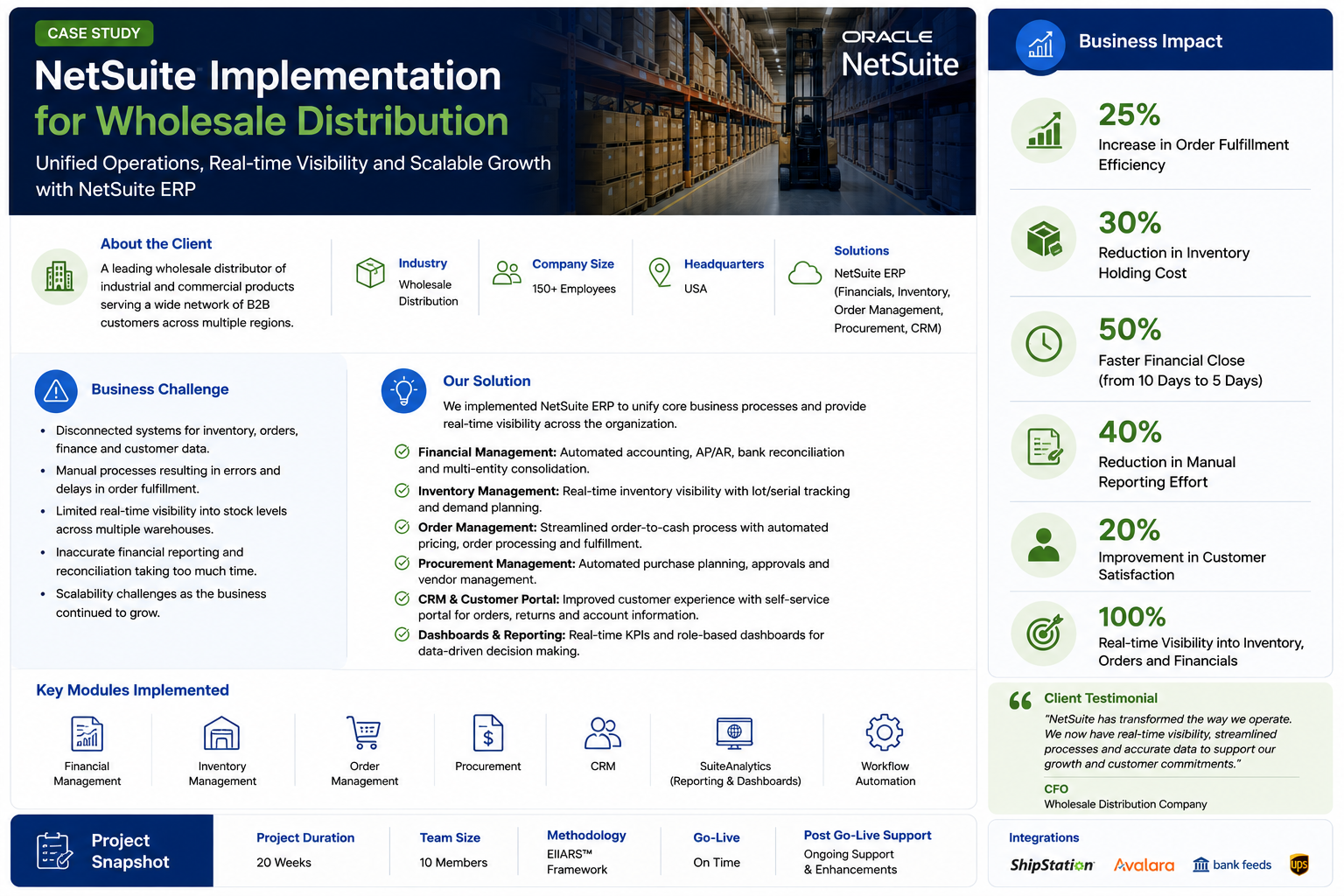Click the "30%" inventory holding cost figure

1130,222
